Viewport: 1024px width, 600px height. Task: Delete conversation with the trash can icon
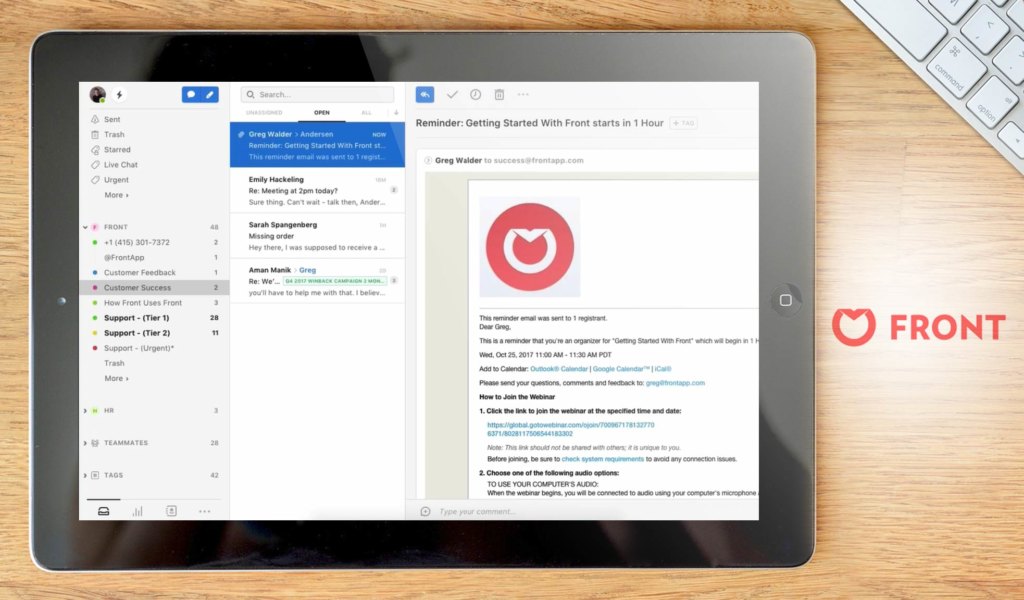pyautogui.click(x=499, y=94)
